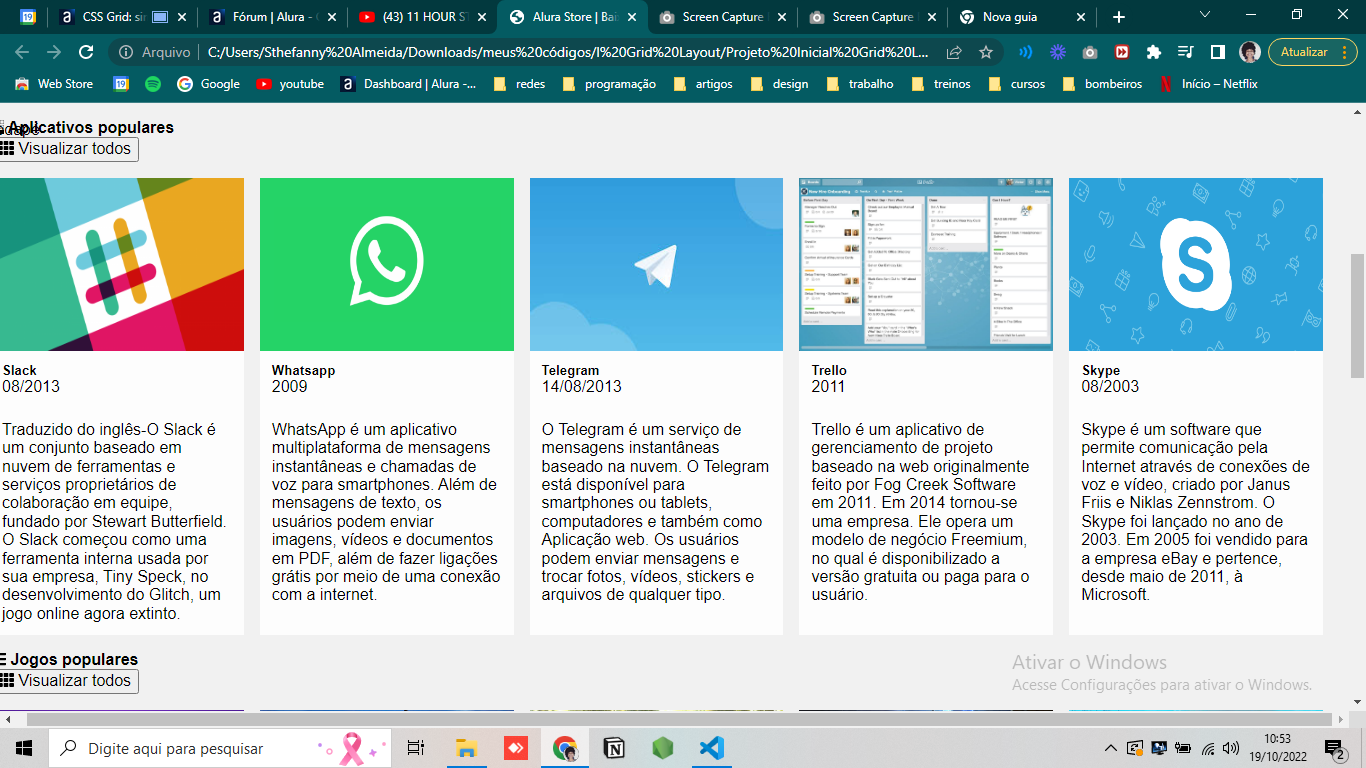Open the volume control in tray
The height and width of the screenshot is (768, 1366).
coord(1230,748)
